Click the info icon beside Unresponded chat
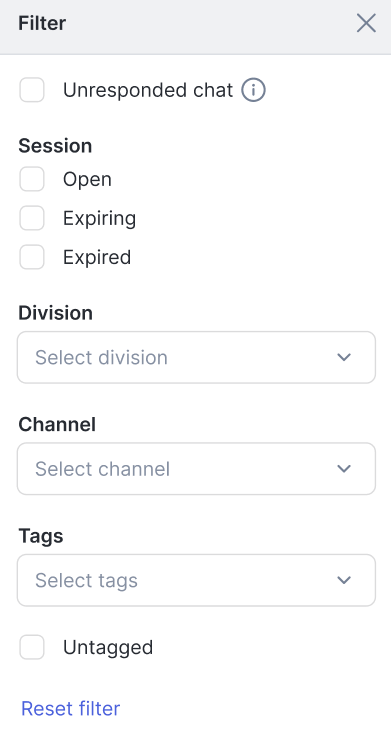 pyautogui.click(x=253, y=90)
